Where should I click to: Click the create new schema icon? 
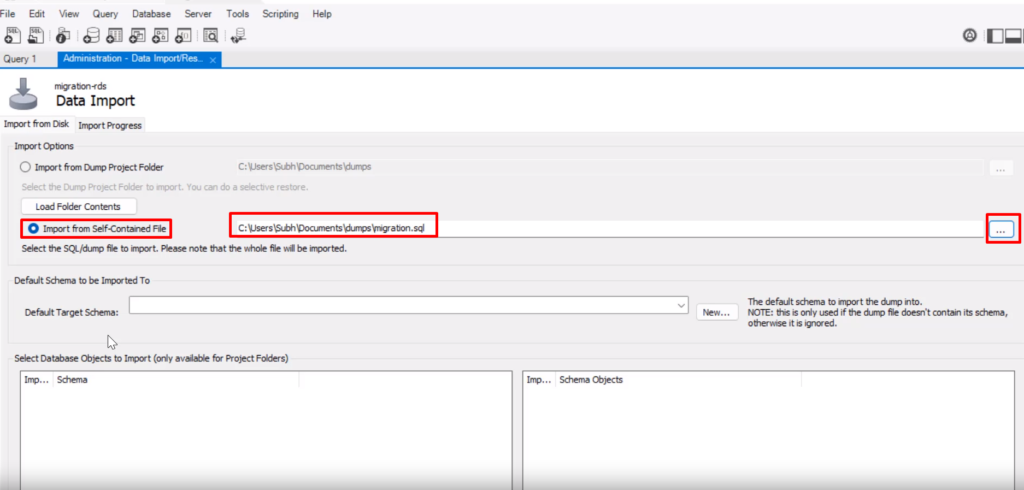[91, 35]
